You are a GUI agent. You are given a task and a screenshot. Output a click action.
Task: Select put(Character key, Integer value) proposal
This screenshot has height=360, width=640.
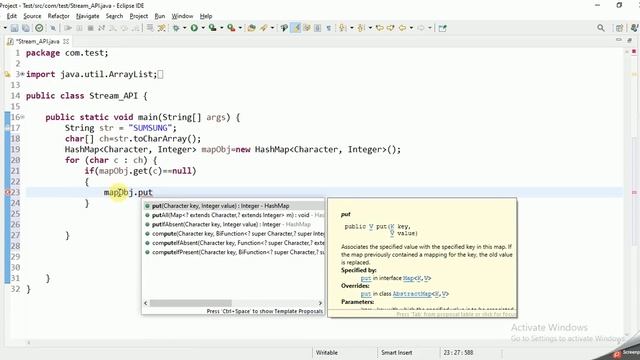click(234, 206)
